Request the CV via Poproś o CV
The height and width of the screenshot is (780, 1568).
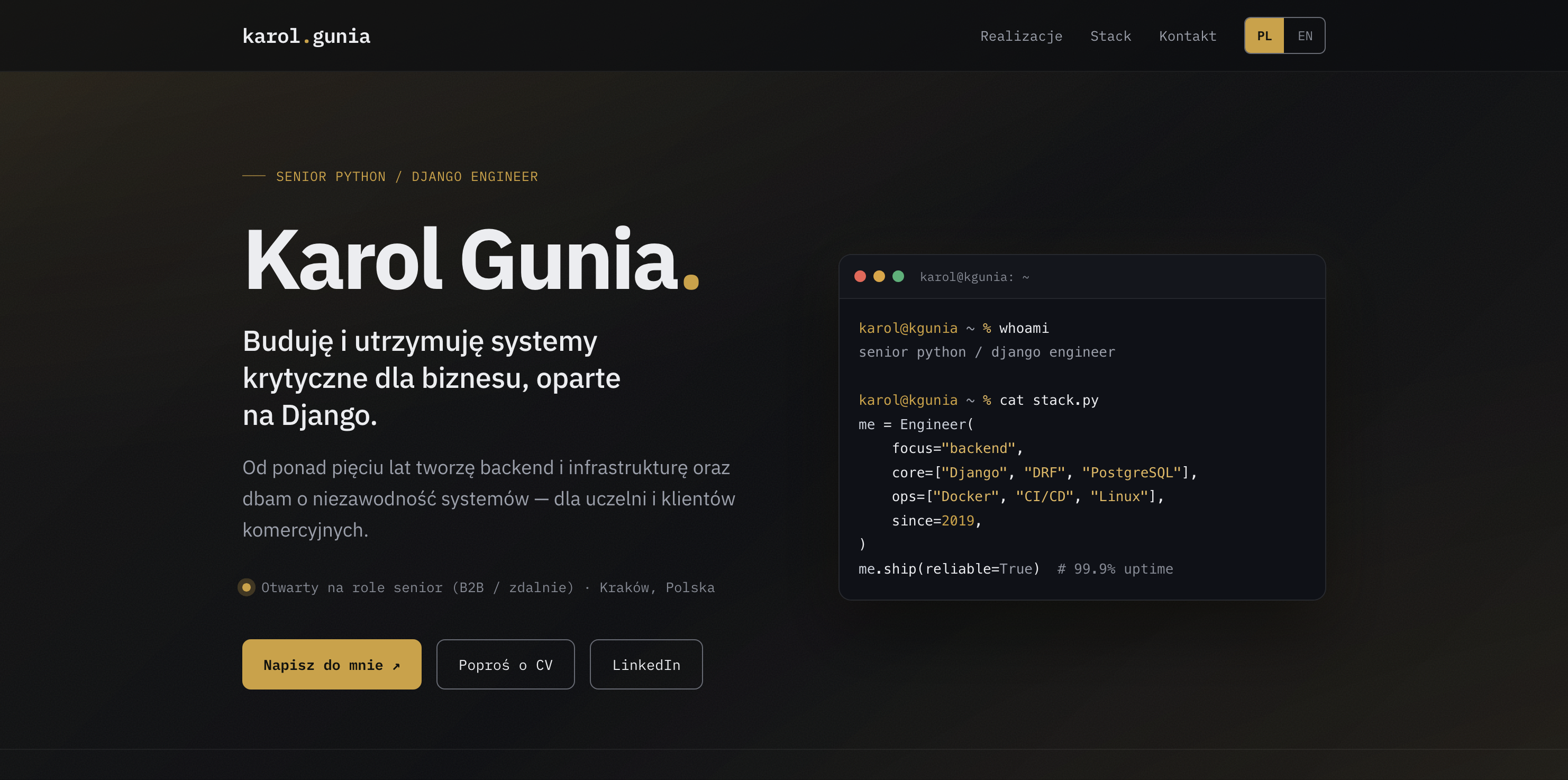pos(505,664)
